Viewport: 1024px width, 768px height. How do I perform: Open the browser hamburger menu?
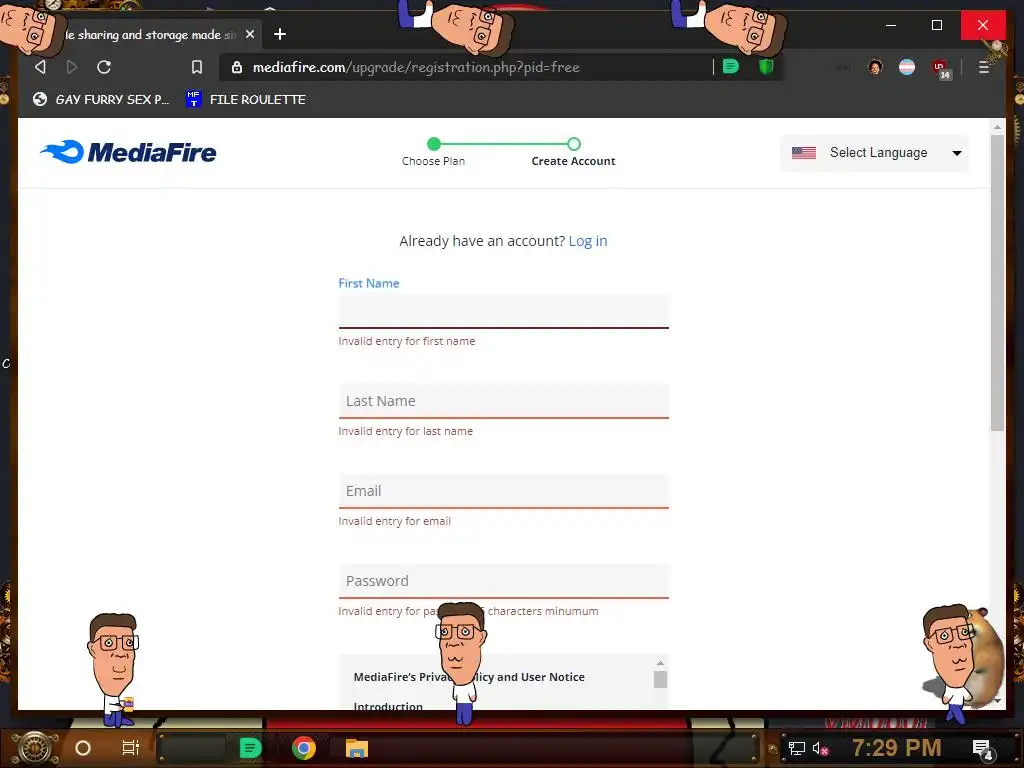point(984,67)
